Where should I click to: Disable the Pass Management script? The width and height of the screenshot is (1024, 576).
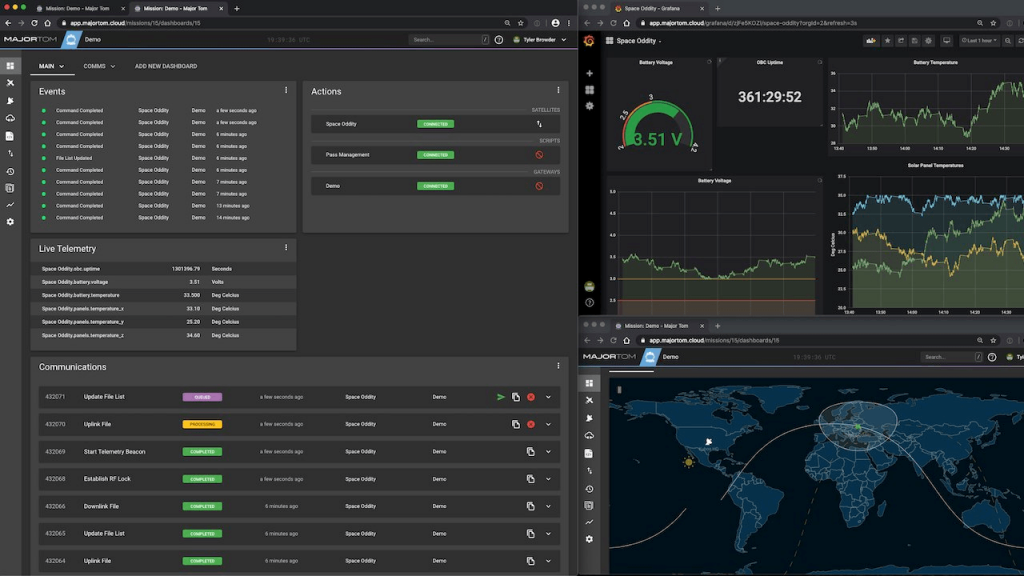539,155
